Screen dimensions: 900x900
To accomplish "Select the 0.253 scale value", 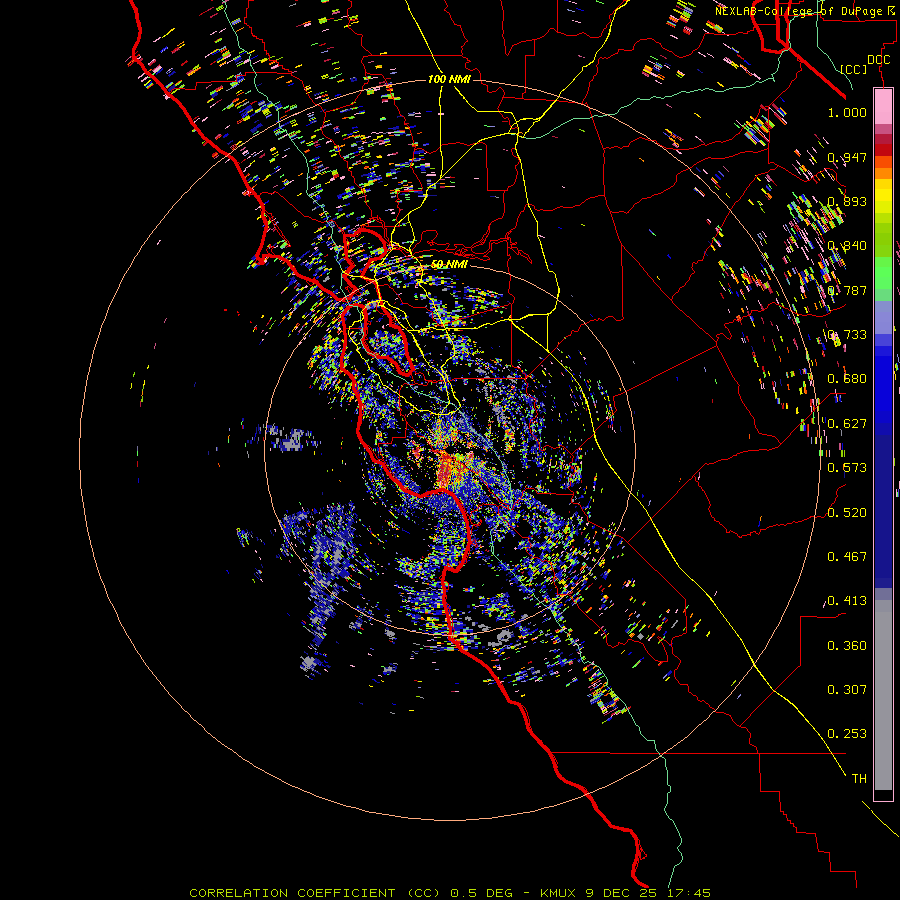I will pos(847,734).
